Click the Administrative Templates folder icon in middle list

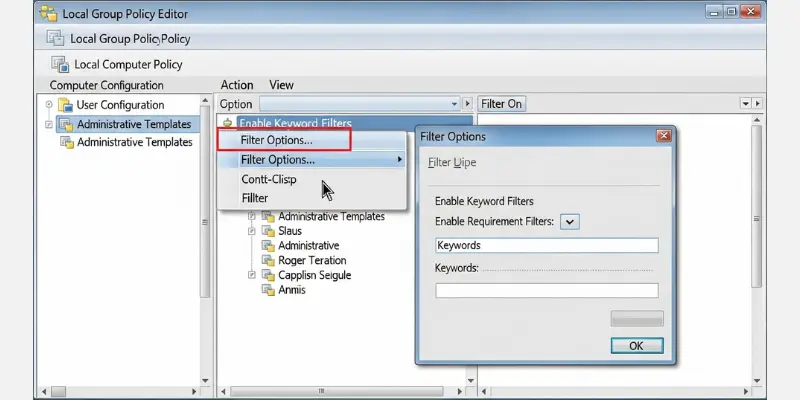[x=268, y=216]
